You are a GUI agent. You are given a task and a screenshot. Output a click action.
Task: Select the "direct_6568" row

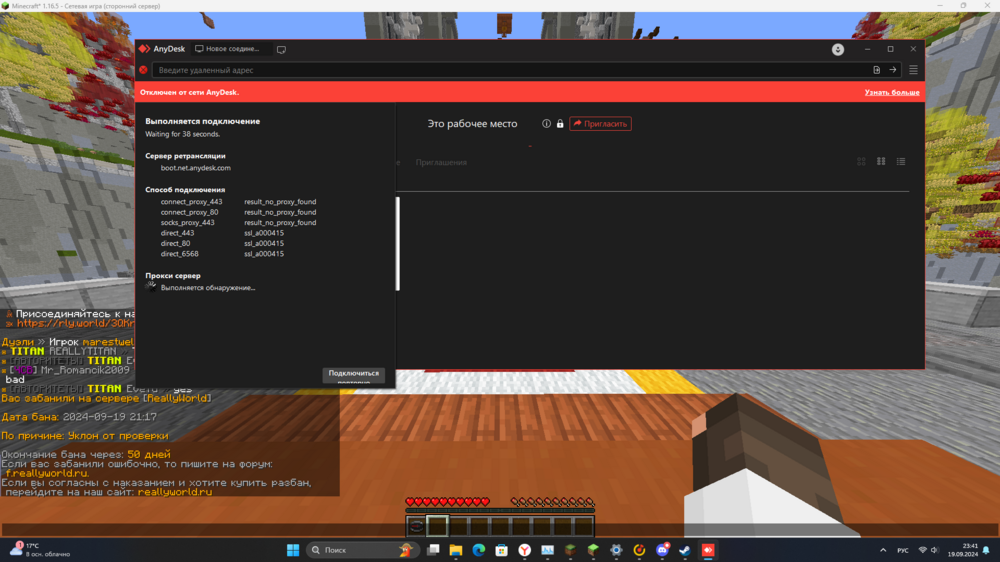(x=222, y=254)
